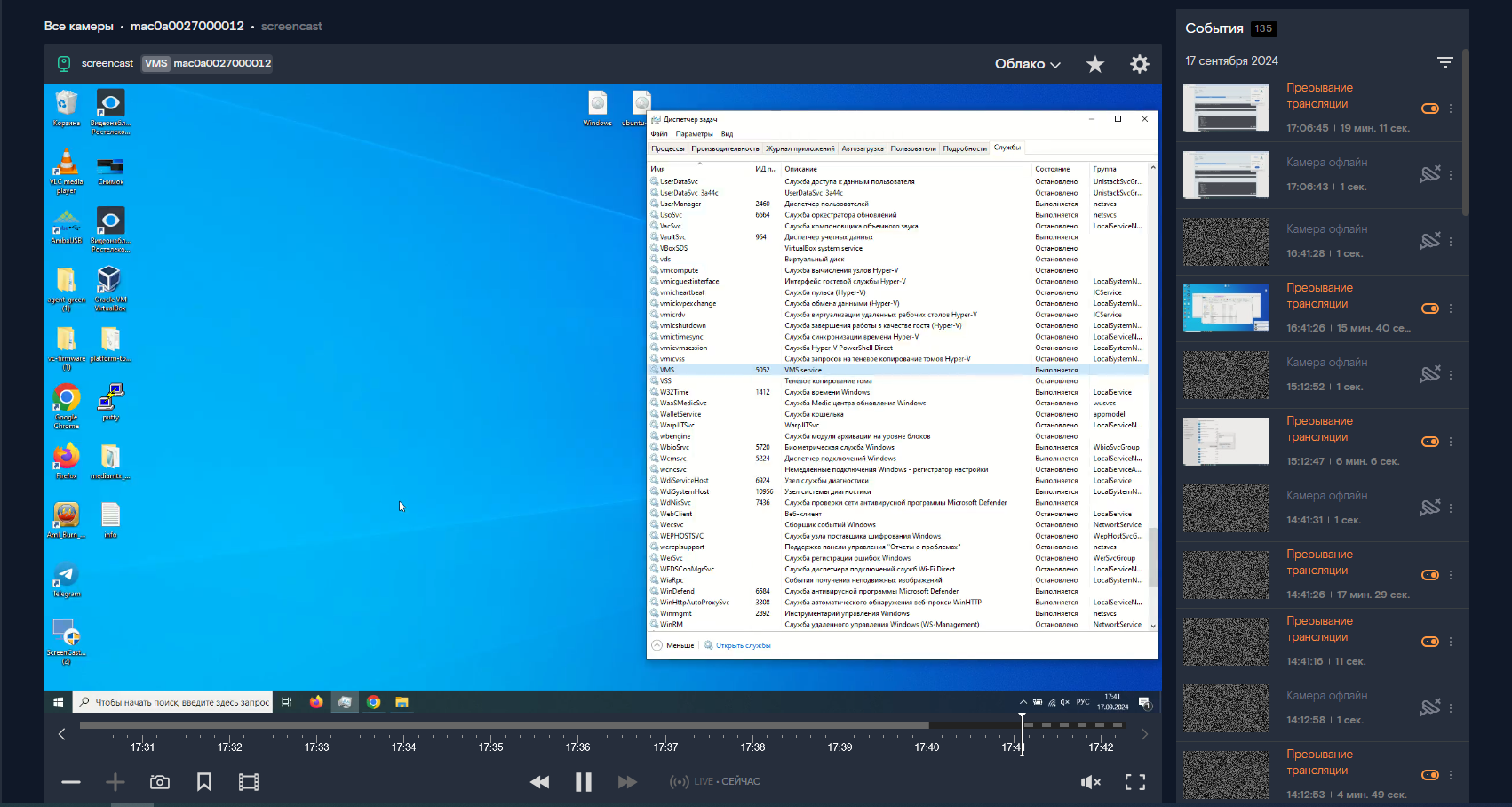The image size is (1512, 807).
Task: Open the thumbnail of the 15:12:47 event
Action: (1226, 442)
